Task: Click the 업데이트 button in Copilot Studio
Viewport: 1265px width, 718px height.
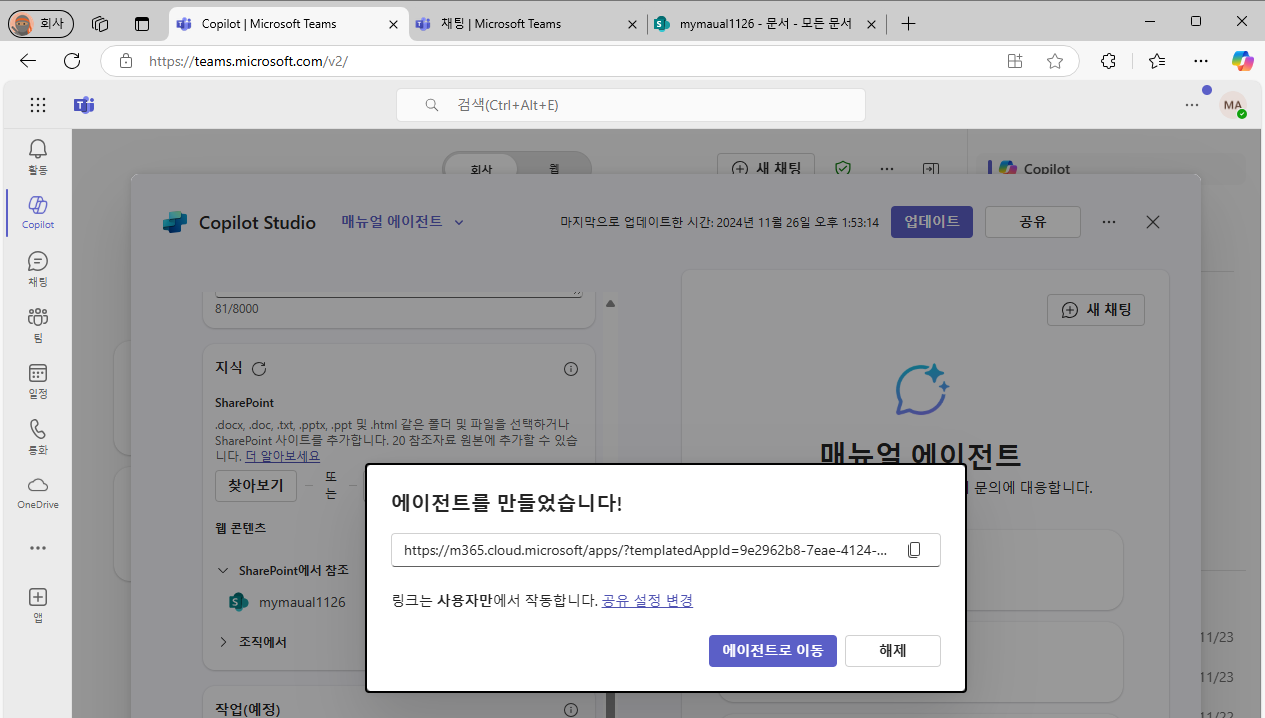Action: [x=932, y=222]
